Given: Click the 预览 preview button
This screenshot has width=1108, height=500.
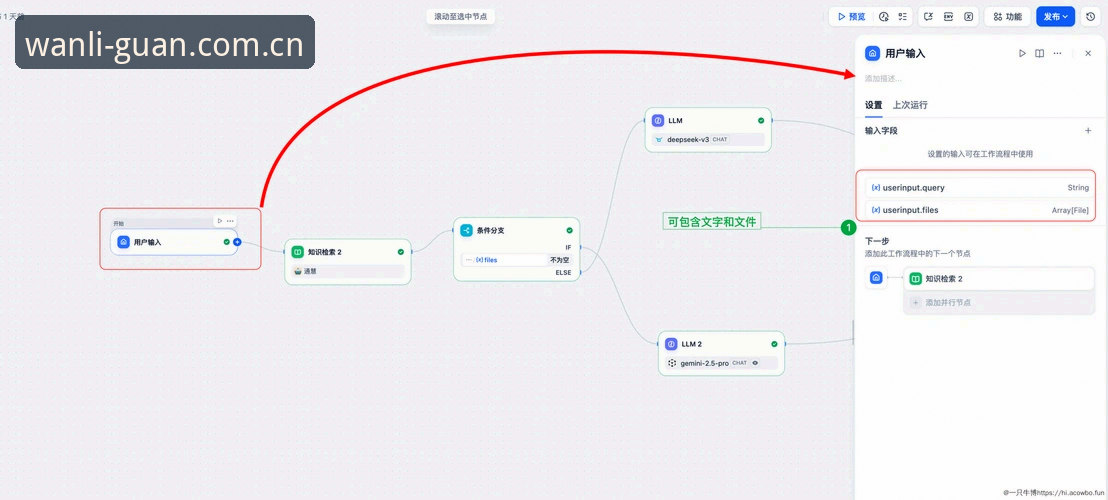Looking at the screenshot, I should pyautogui.click(x=851, y=16).
